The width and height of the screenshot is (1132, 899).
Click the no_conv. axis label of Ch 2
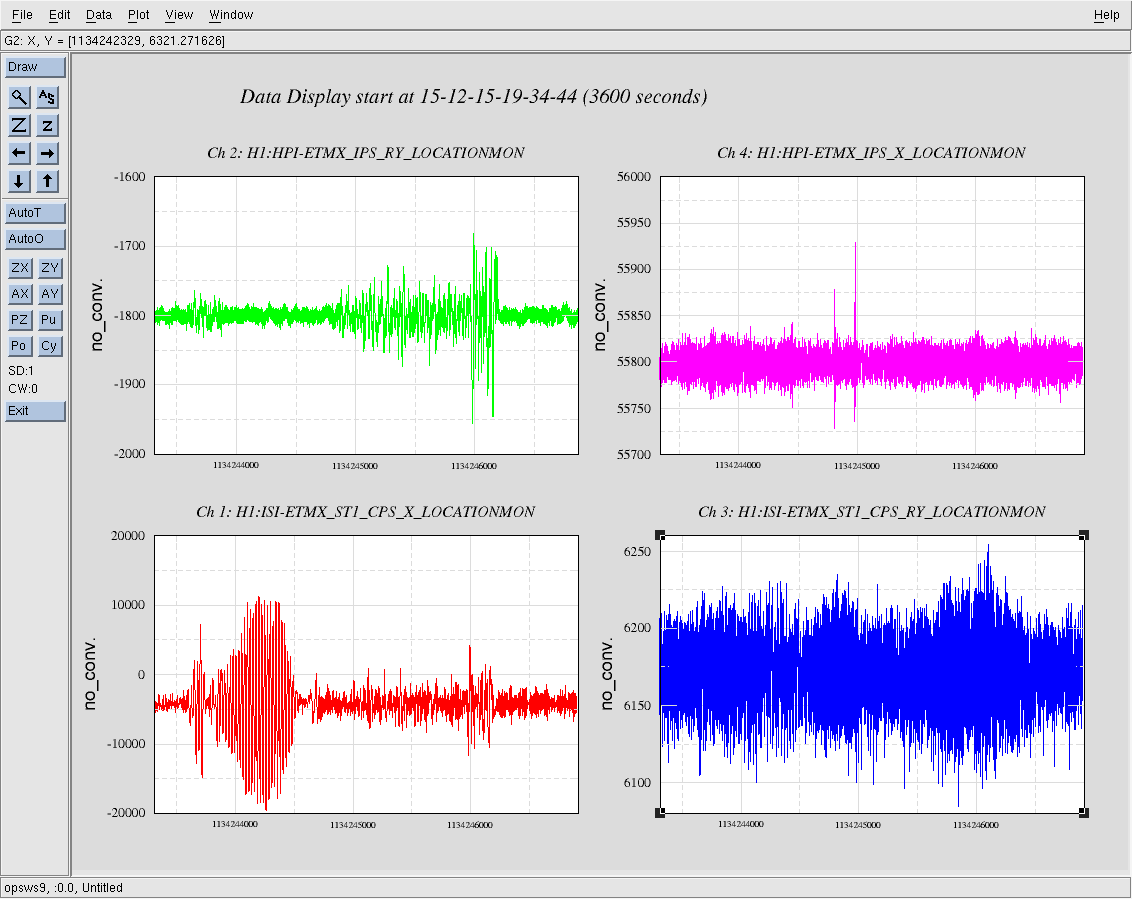96,315
